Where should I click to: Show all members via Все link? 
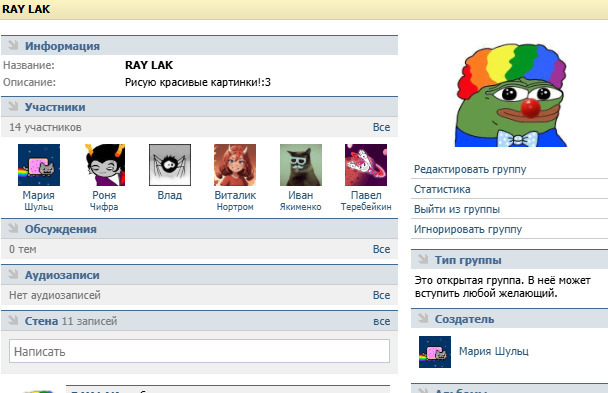tap(381, 127)
